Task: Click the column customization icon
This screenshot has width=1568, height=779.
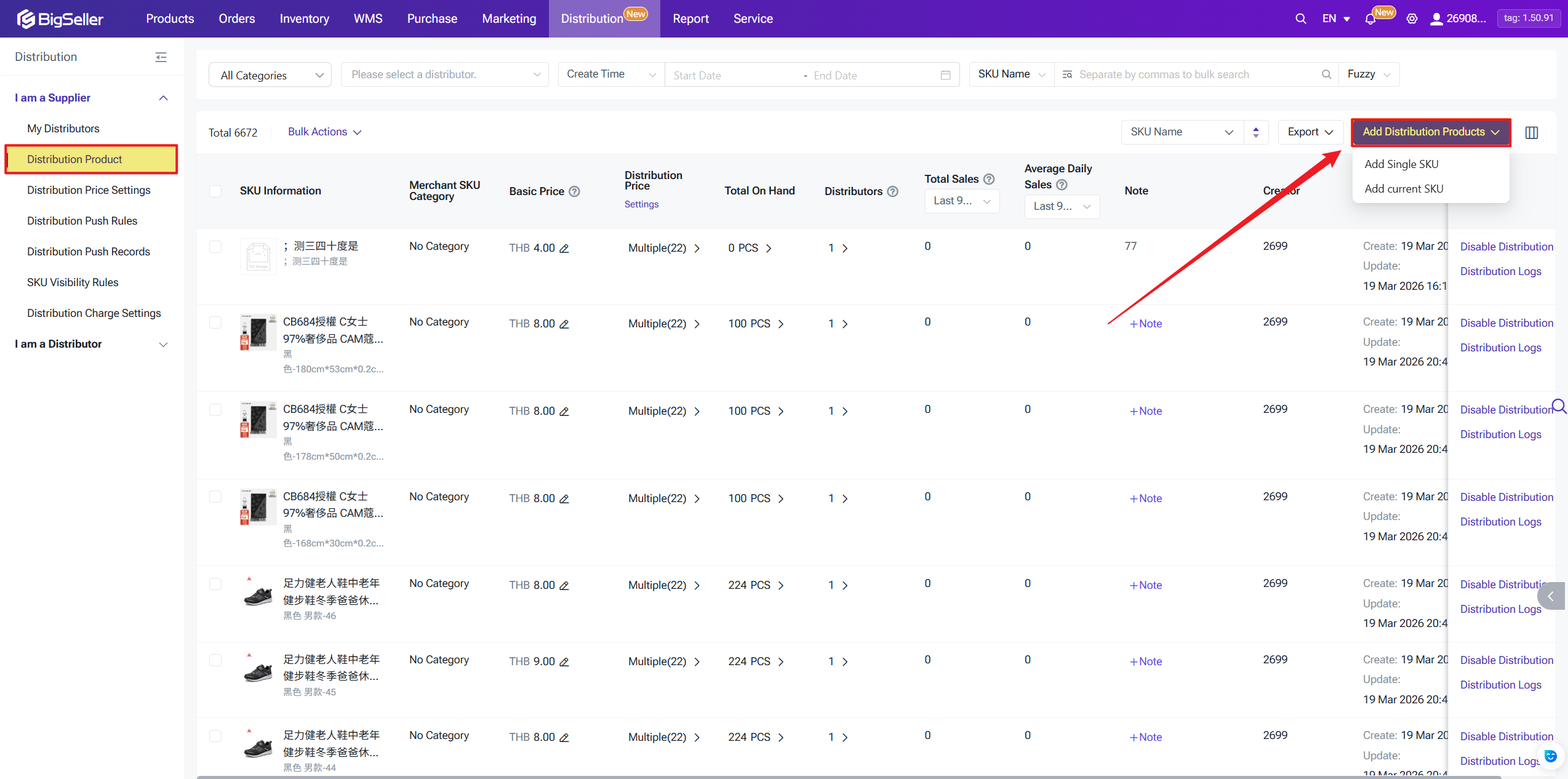Action: pos(1532,132)
